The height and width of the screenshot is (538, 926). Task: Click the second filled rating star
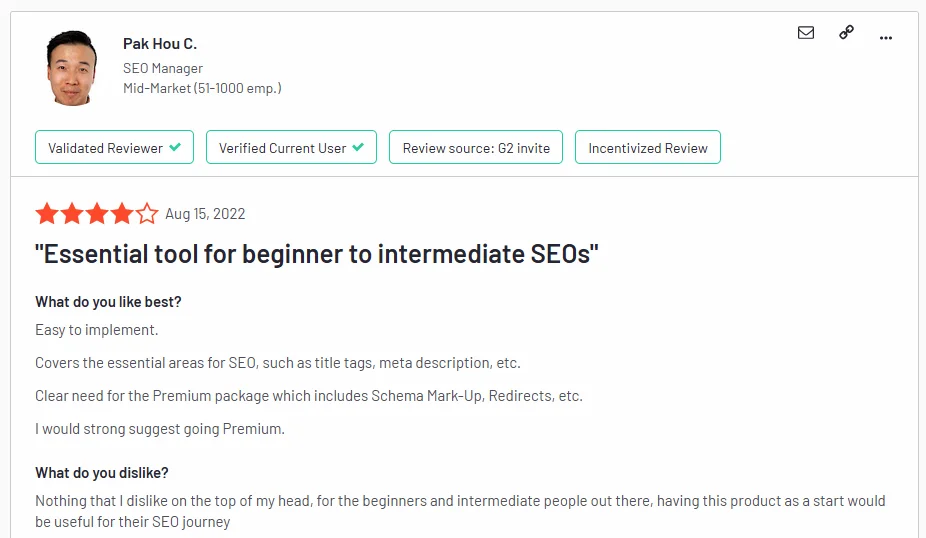tap(71, 214)
